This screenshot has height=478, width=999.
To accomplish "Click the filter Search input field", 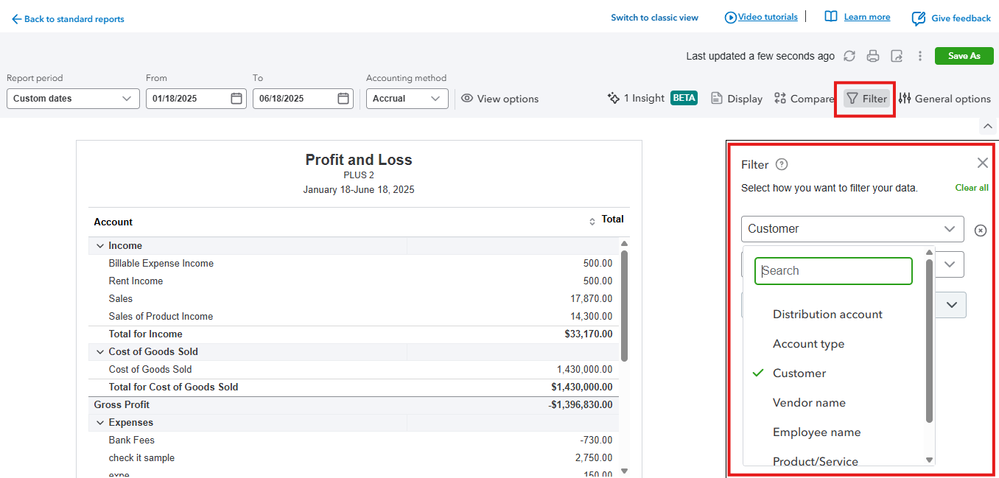I will (833, 271).
